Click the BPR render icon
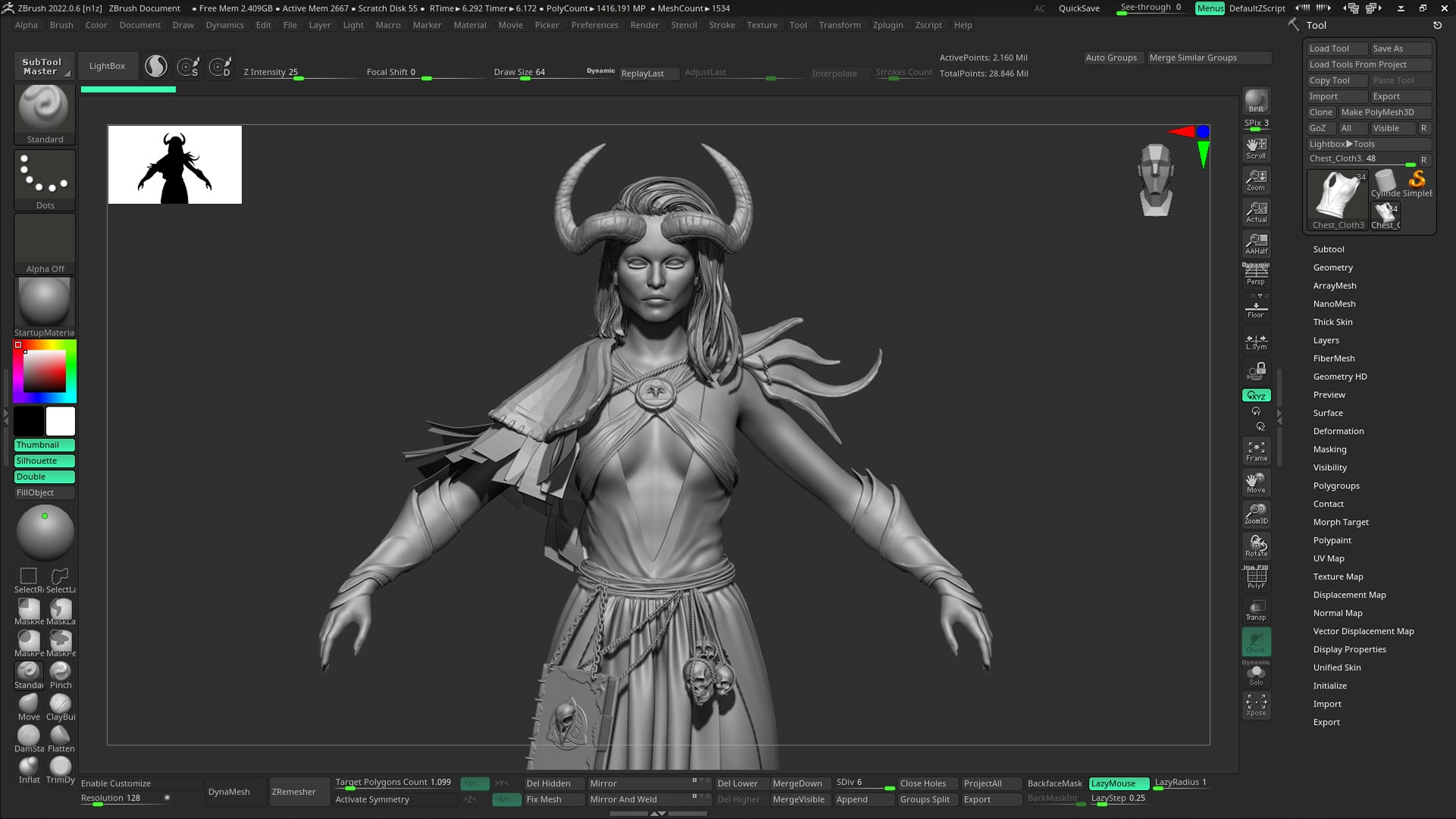 pyautogui.click(x=1256, y=101)
